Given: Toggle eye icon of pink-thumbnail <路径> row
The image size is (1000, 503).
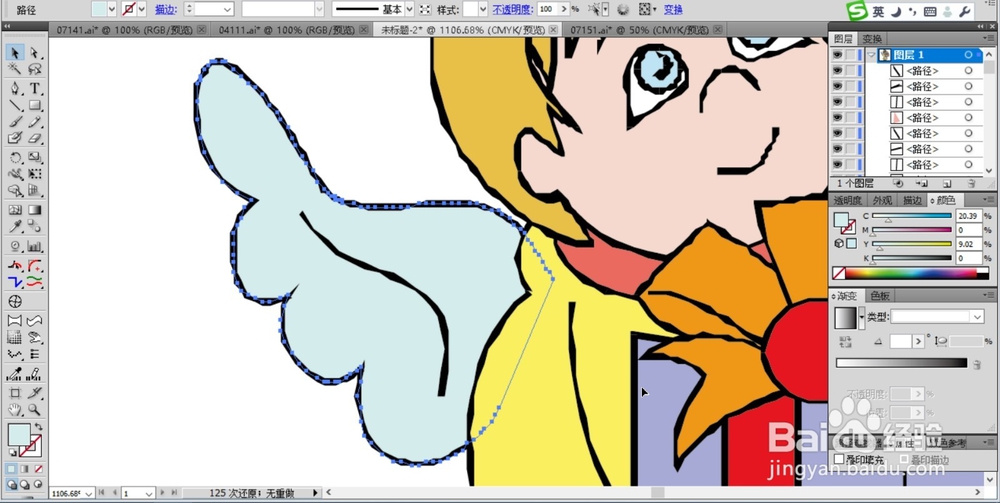Looking at the screenshot, I should coord(837,117).
